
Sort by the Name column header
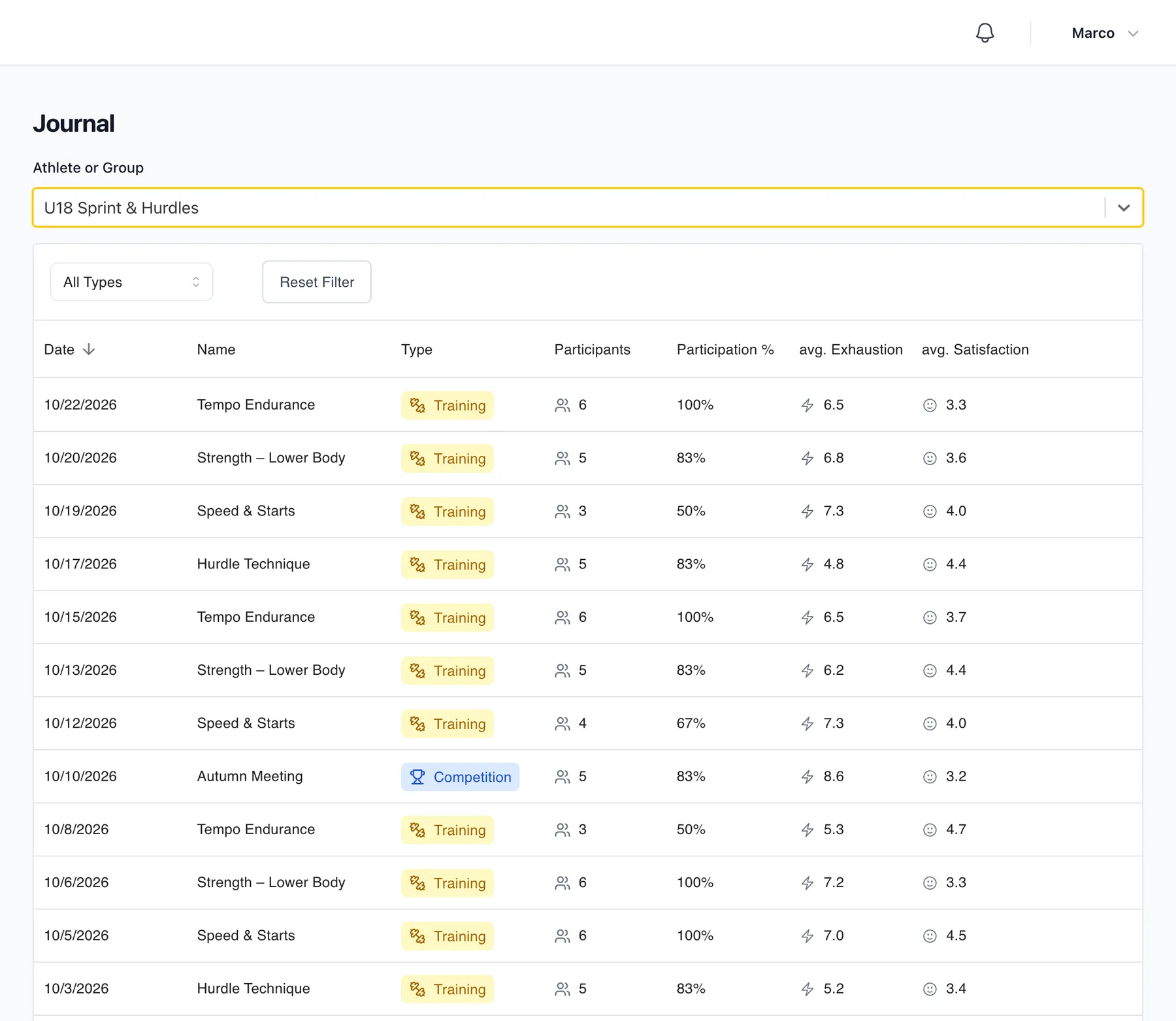coord(216,349)
